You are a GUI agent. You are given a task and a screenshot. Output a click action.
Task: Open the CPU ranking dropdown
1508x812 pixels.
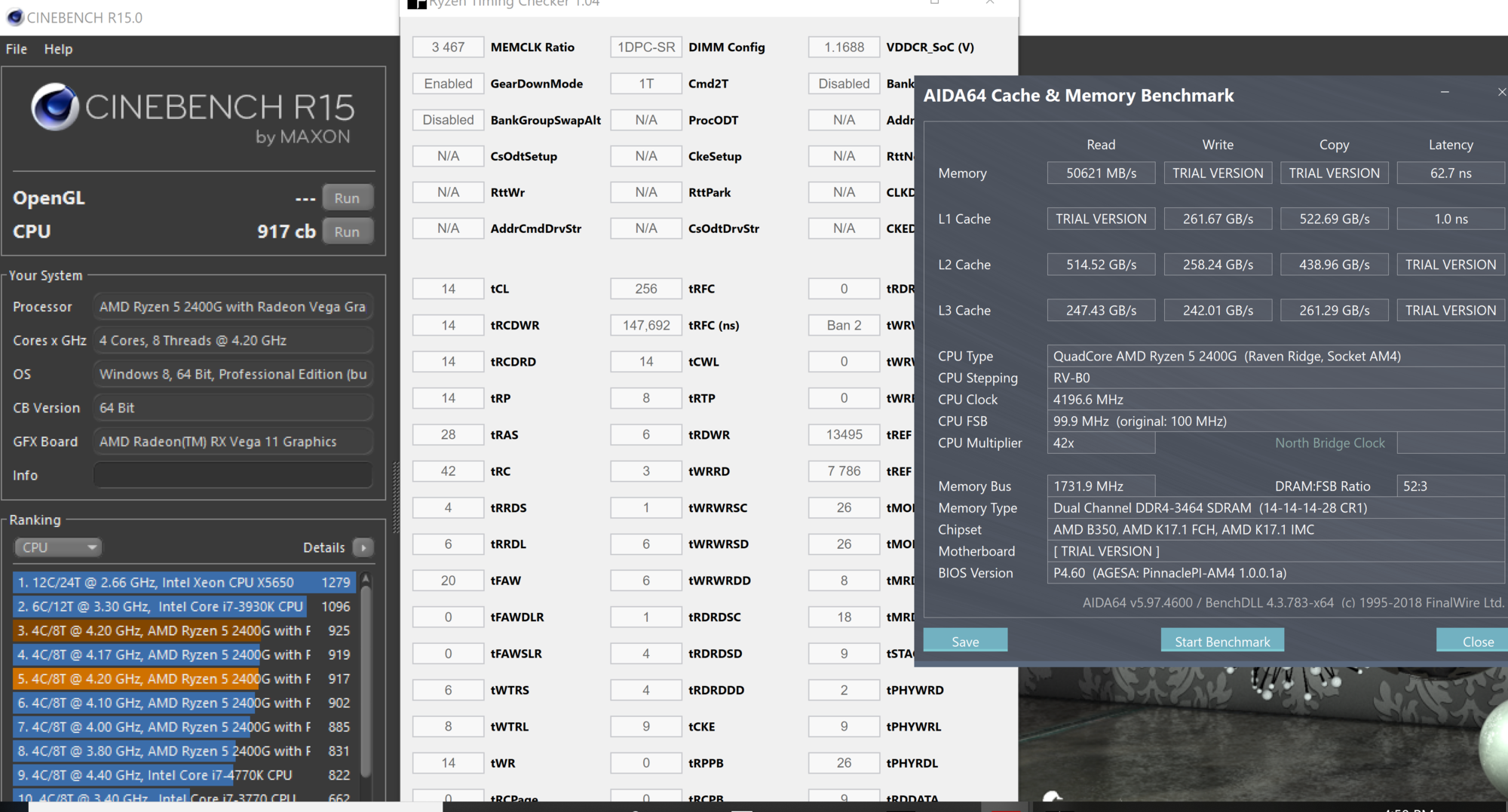tap(58, 547)
